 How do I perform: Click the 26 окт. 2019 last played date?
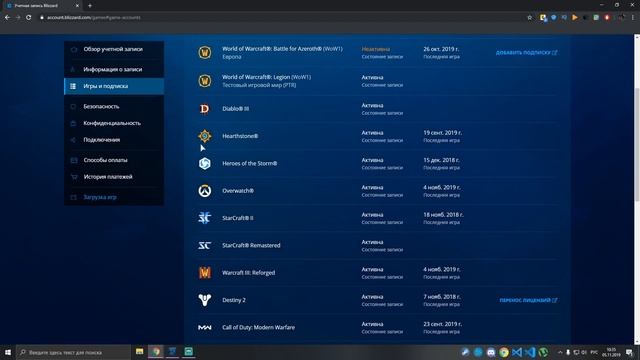(441, 49)
